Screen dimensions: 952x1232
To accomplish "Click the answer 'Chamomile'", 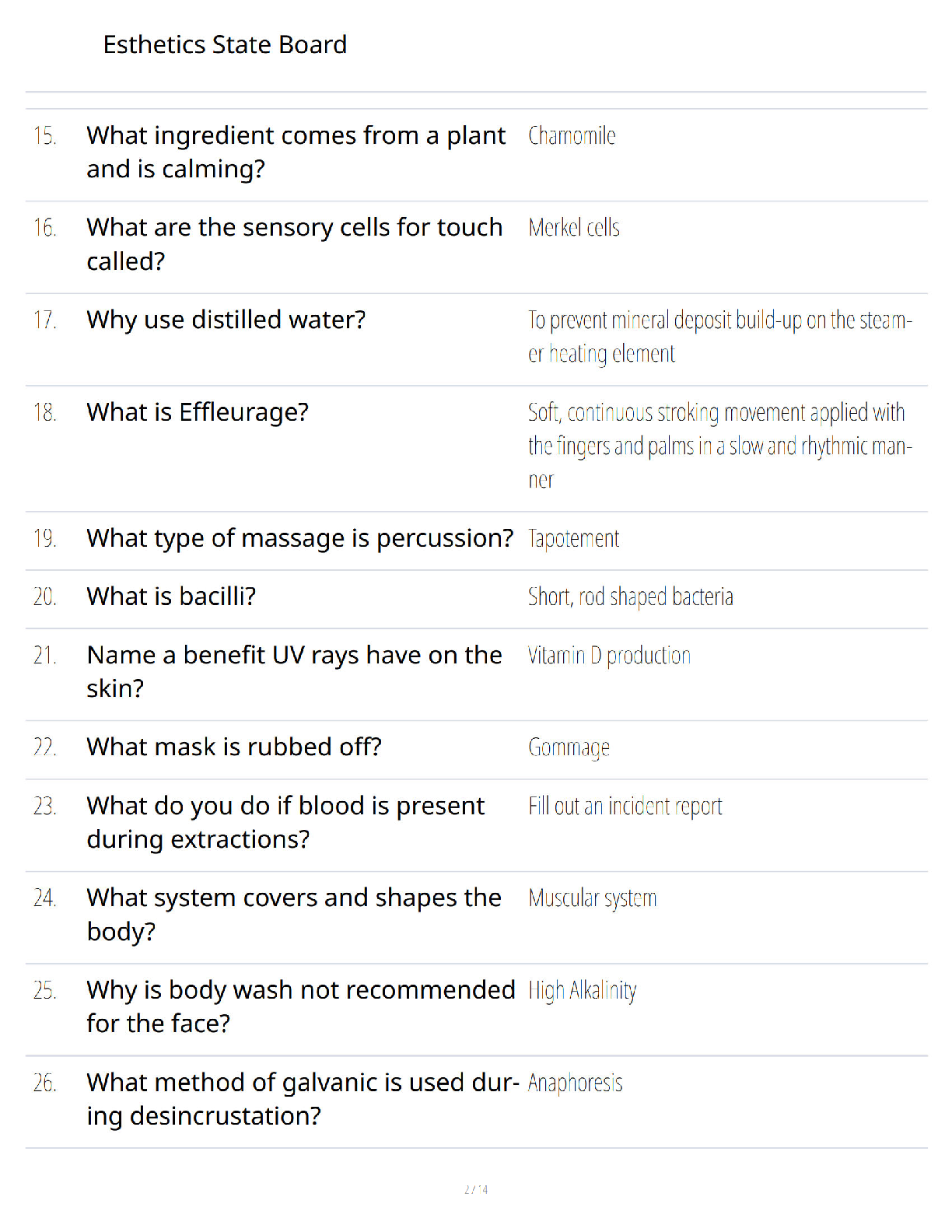I will [x=572, y=136].
